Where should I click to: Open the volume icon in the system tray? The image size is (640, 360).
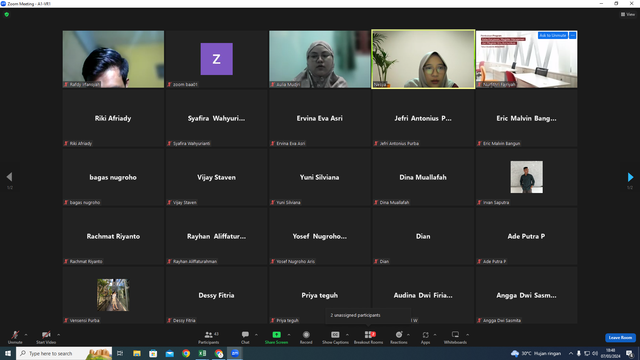[595, 353]
